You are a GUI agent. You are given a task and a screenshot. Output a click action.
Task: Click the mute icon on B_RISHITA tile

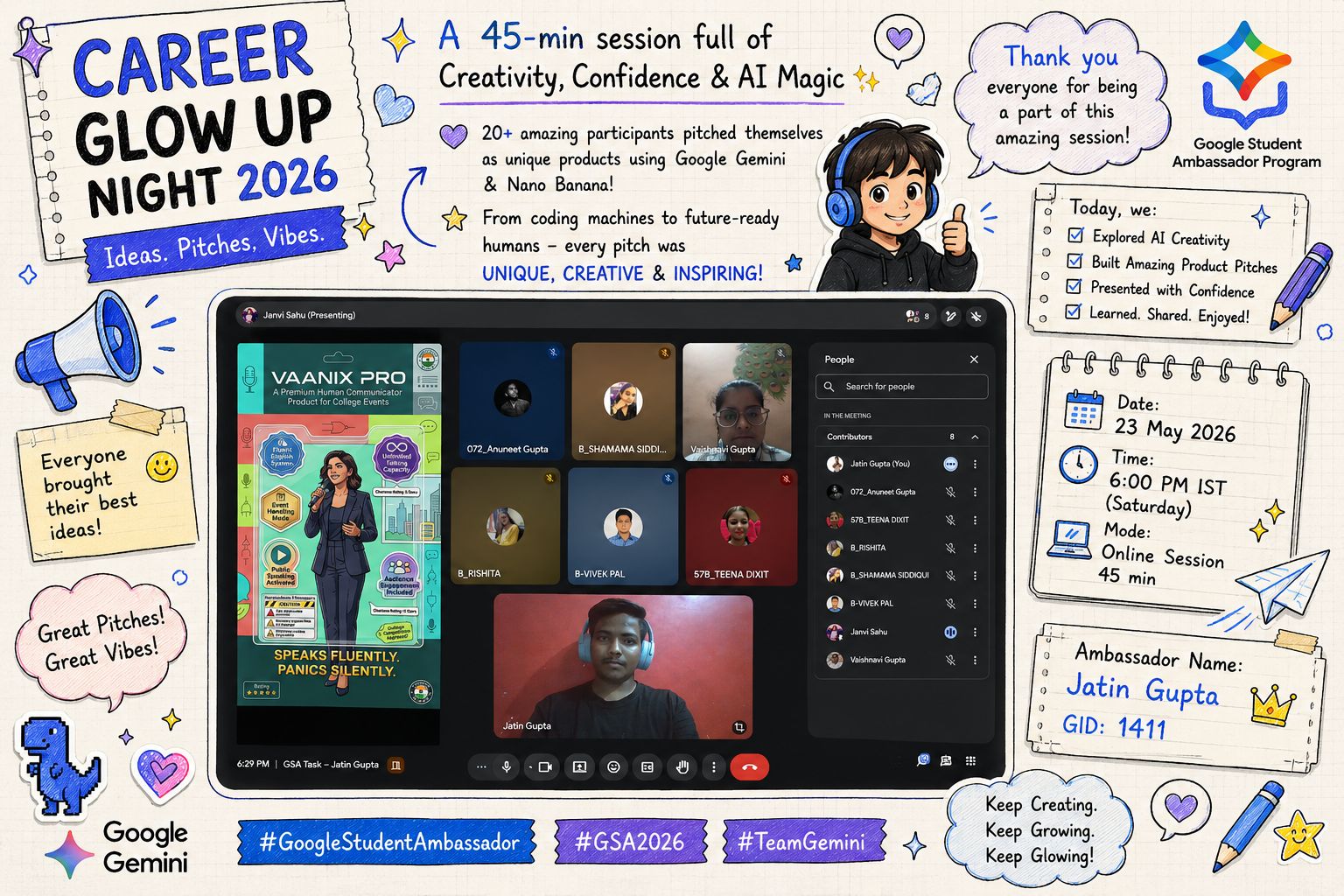pos(549,478)
